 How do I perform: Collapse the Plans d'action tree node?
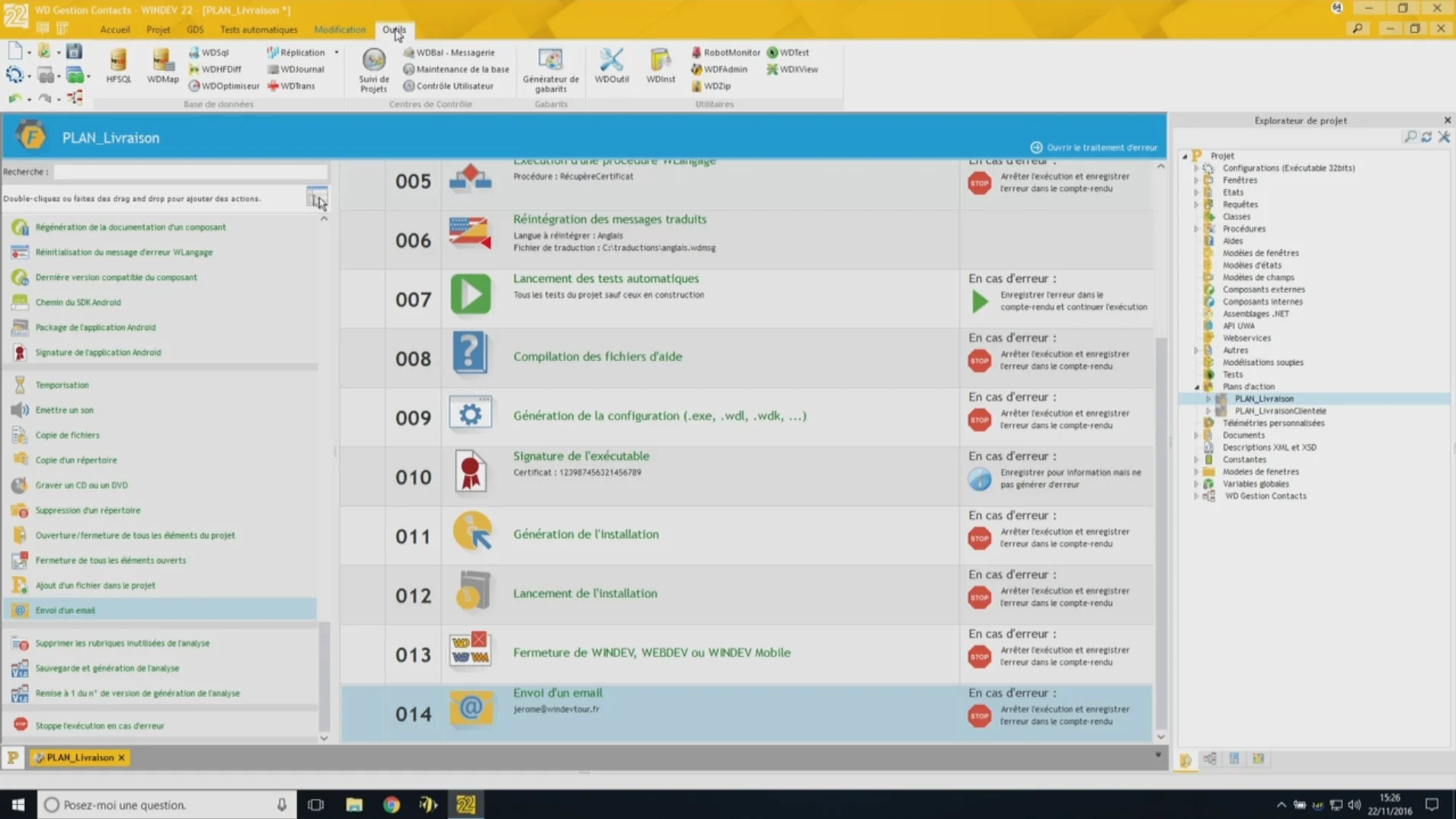pos(1197,387)
